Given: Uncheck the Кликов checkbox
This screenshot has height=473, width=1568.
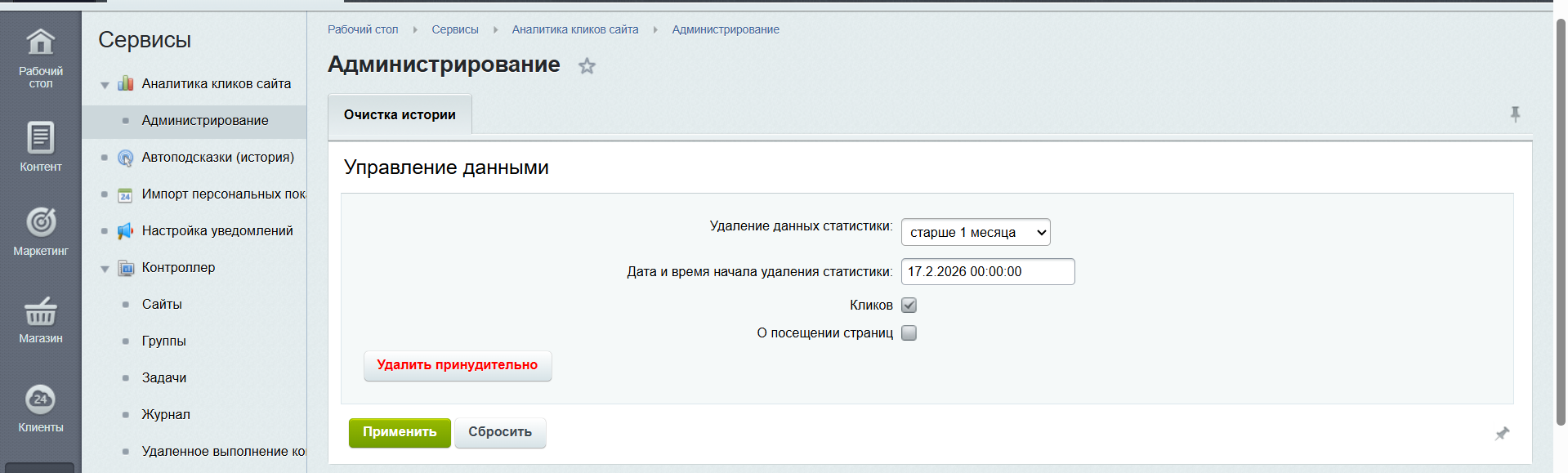Looking at the screenshot, I should click(909, 305).
